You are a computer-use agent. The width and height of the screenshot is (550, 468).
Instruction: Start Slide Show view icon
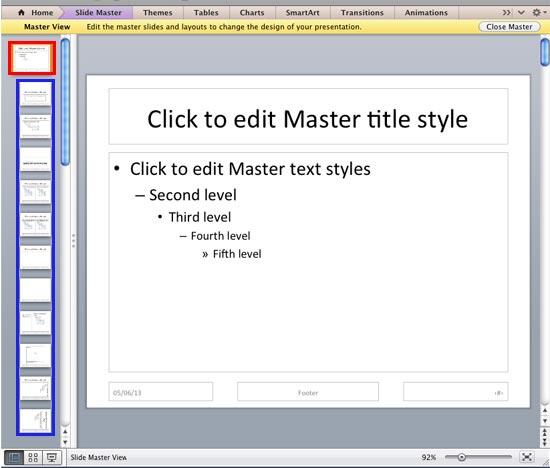pos(52,457)
